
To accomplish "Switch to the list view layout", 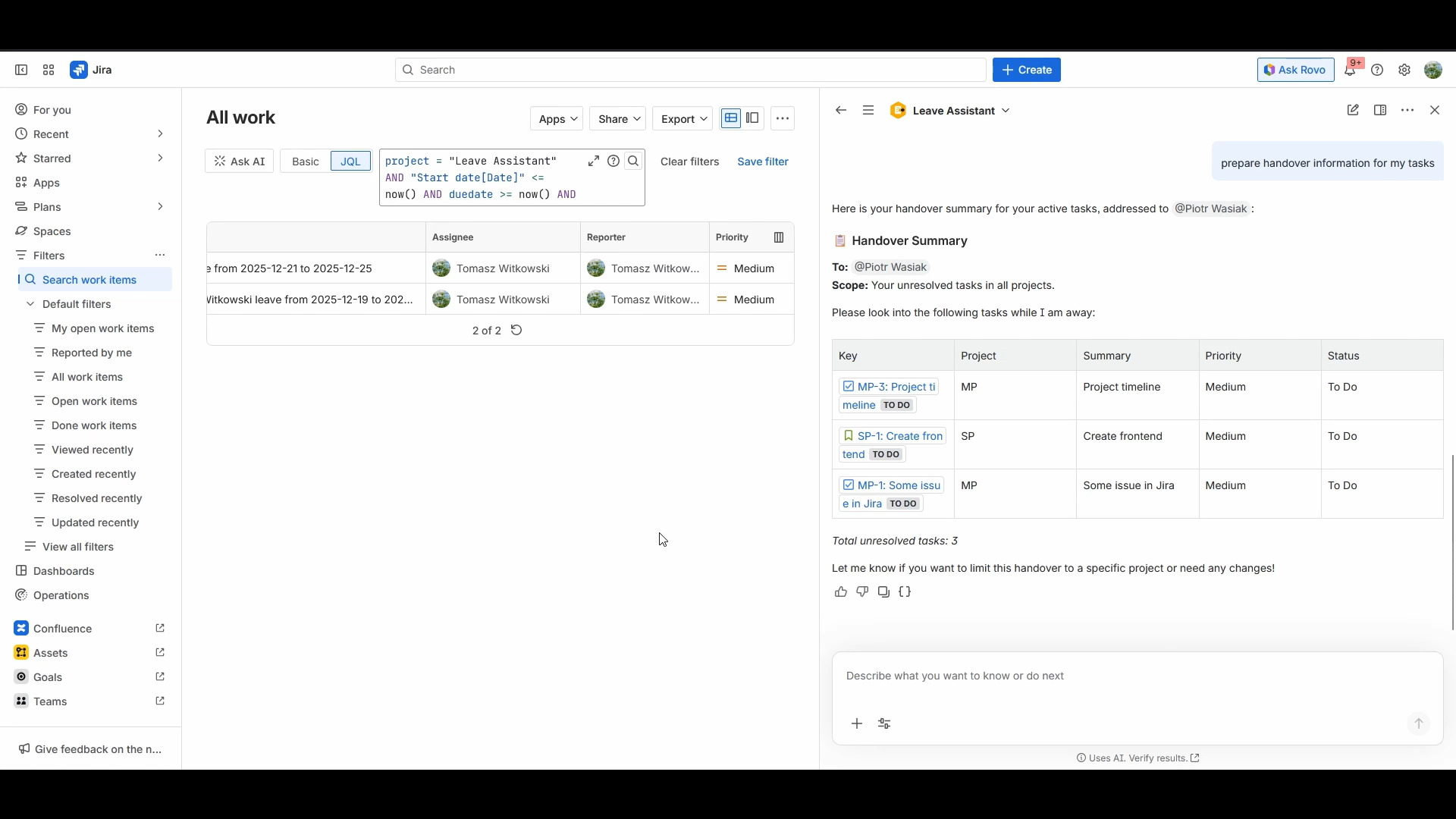I will coord(731,118).
